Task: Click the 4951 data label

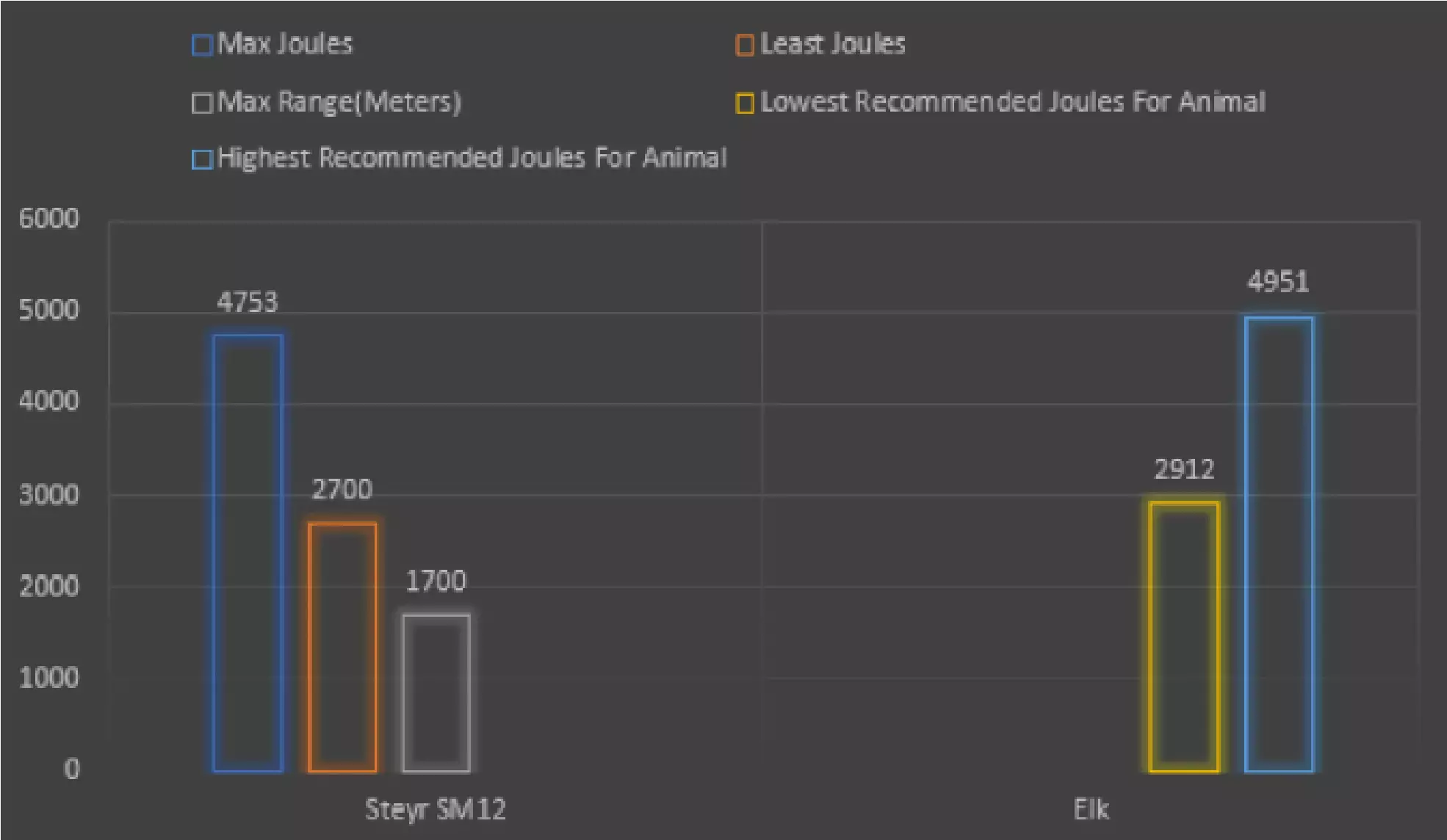Action: pyautogui.click(x=1278, y=282)
